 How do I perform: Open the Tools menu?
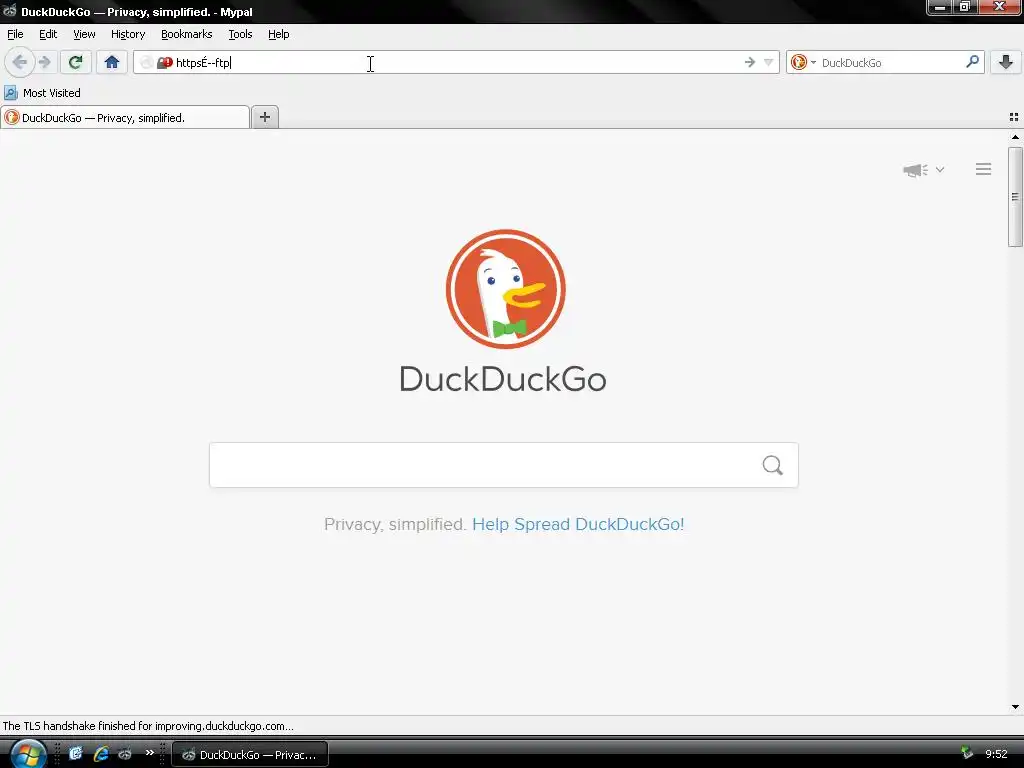pos(240,34)
